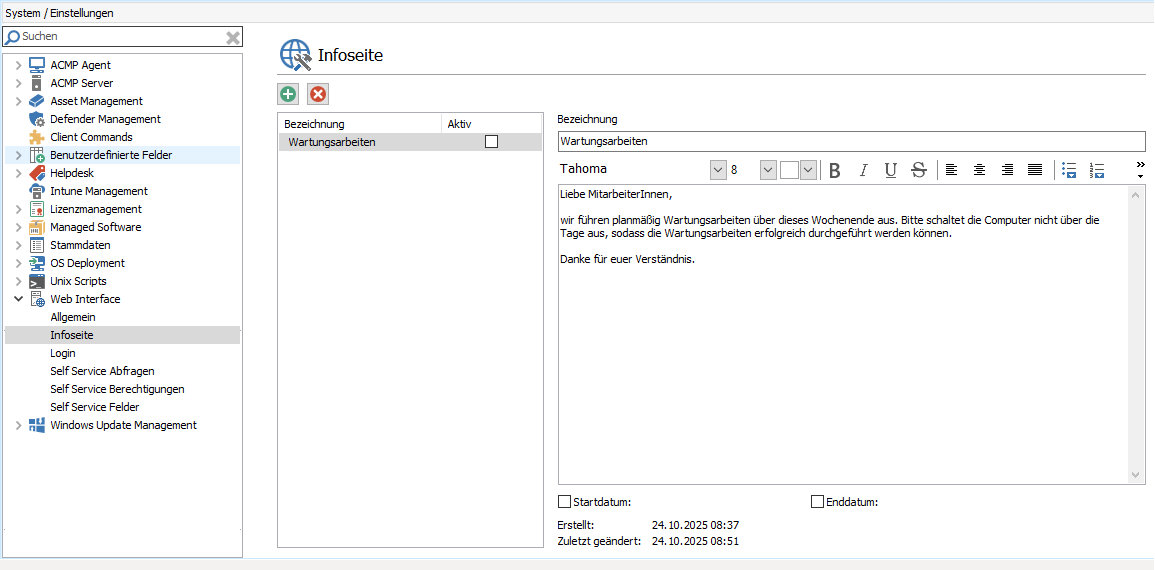
Task: Click the Suchen search field
Action: 122,37
